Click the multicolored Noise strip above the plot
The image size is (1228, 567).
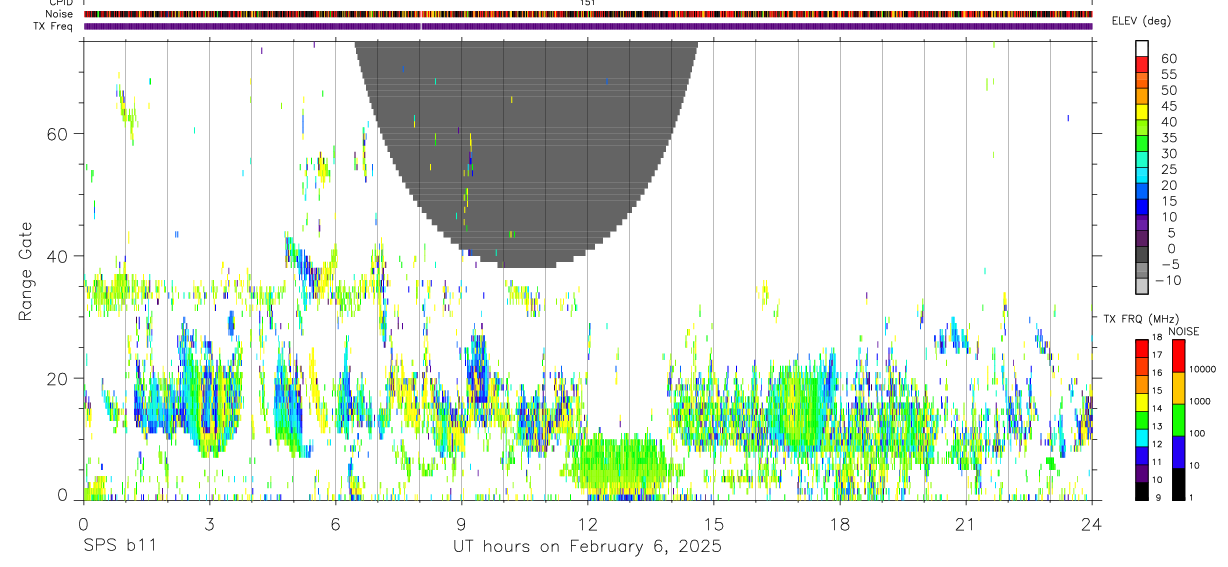(x=587, y=14)
